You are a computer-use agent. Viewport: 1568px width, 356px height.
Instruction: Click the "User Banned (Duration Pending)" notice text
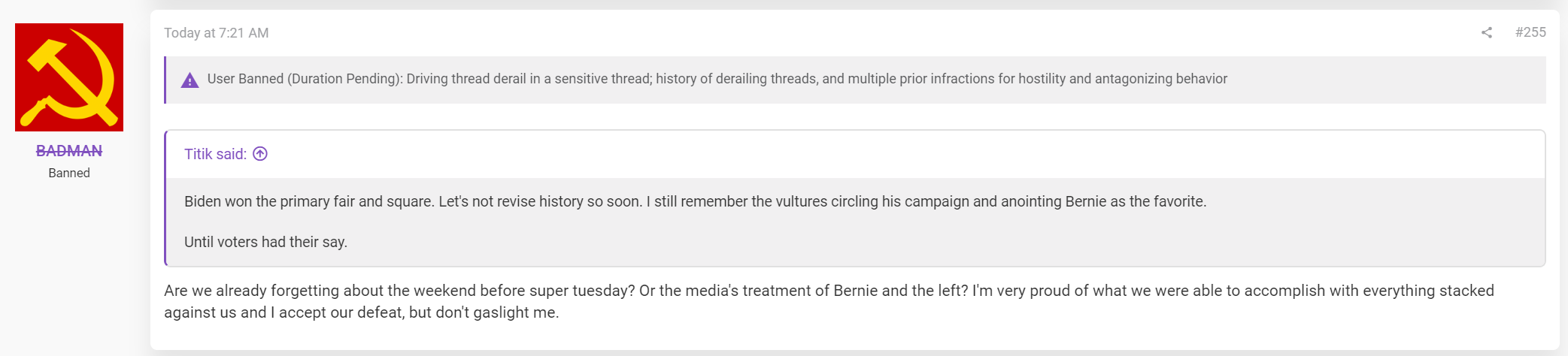click(305, 79)
